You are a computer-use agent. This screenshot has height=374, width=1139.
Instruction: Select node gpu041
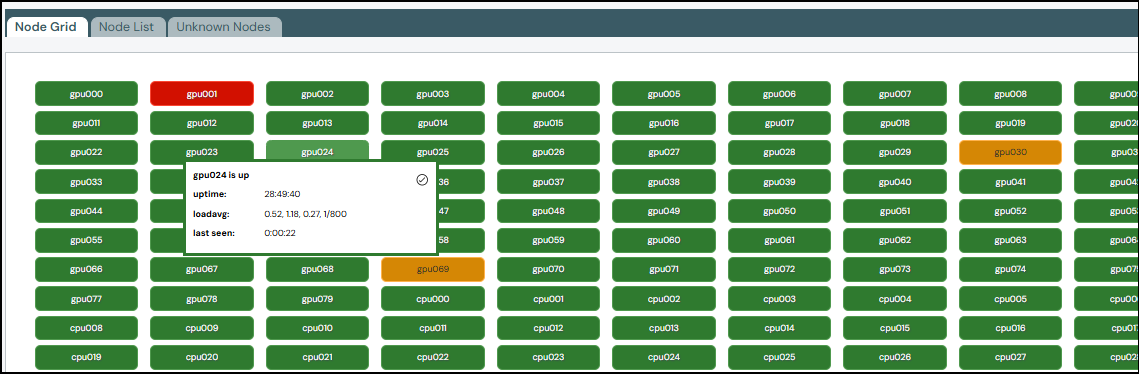tap(1010, 182)
